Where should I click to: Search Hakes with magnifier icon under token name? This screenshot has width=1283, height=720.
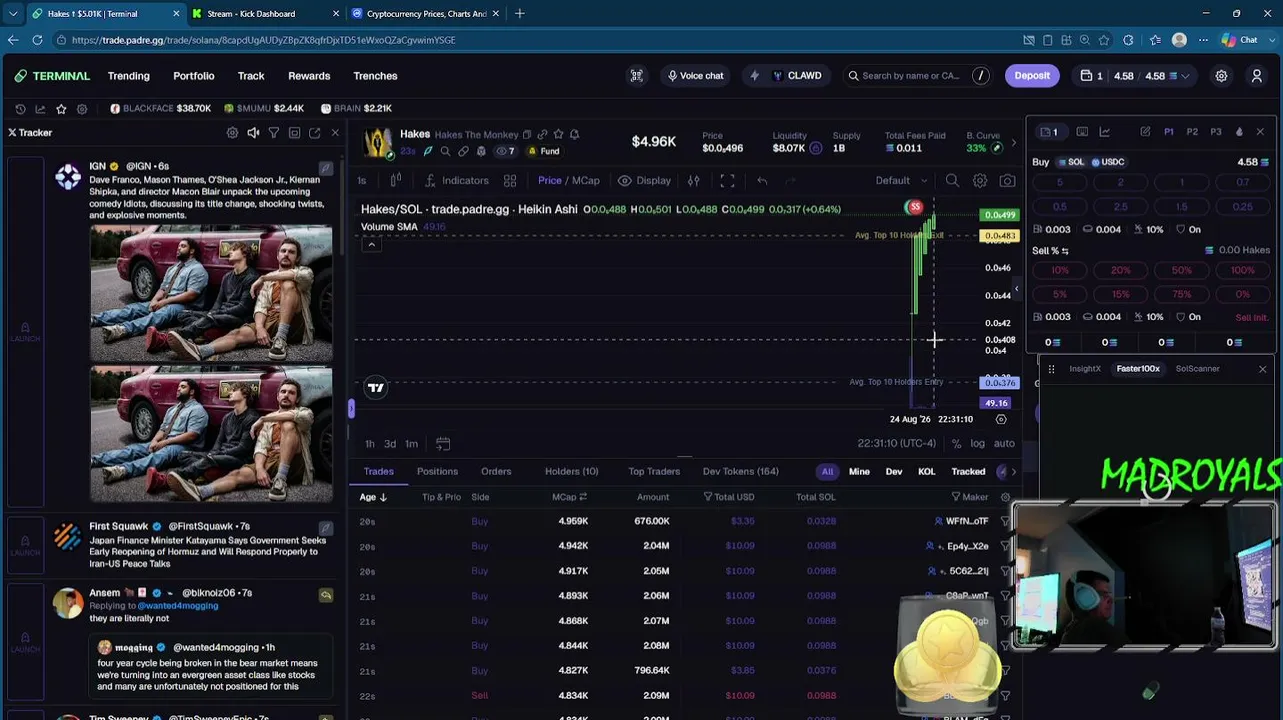pyautogui.click(x=445, y=151)
